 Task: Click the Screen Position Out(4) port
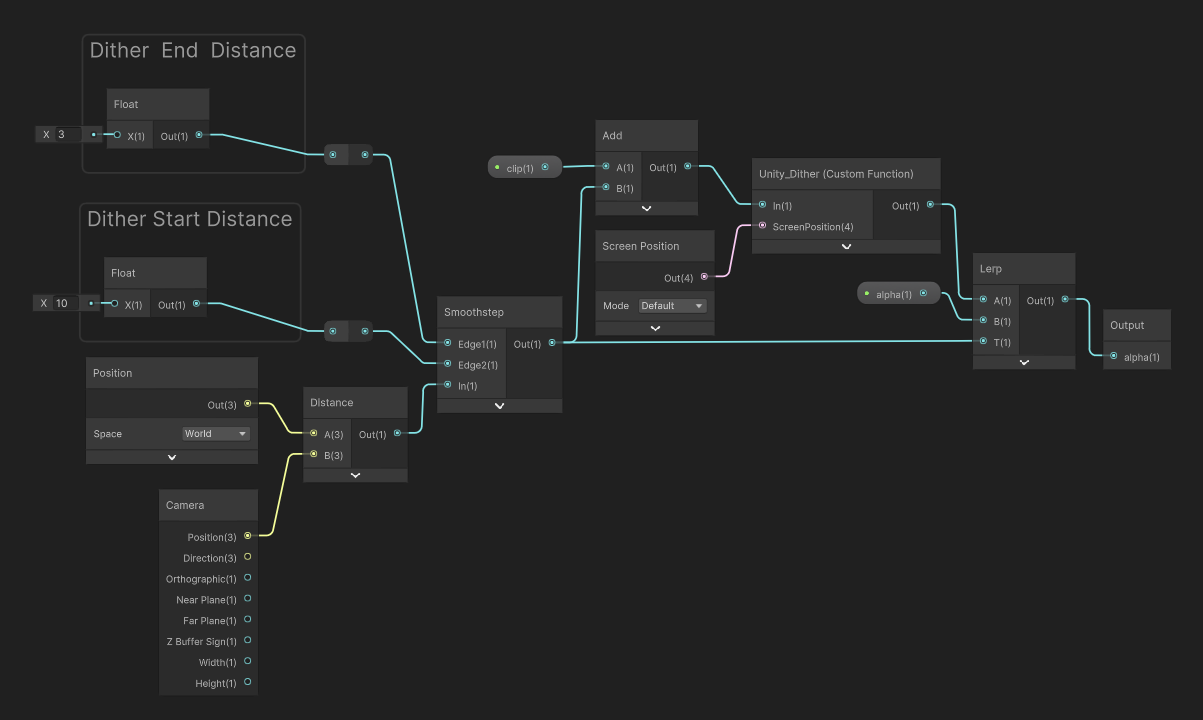pyautogui.click(x=704, y=277)
